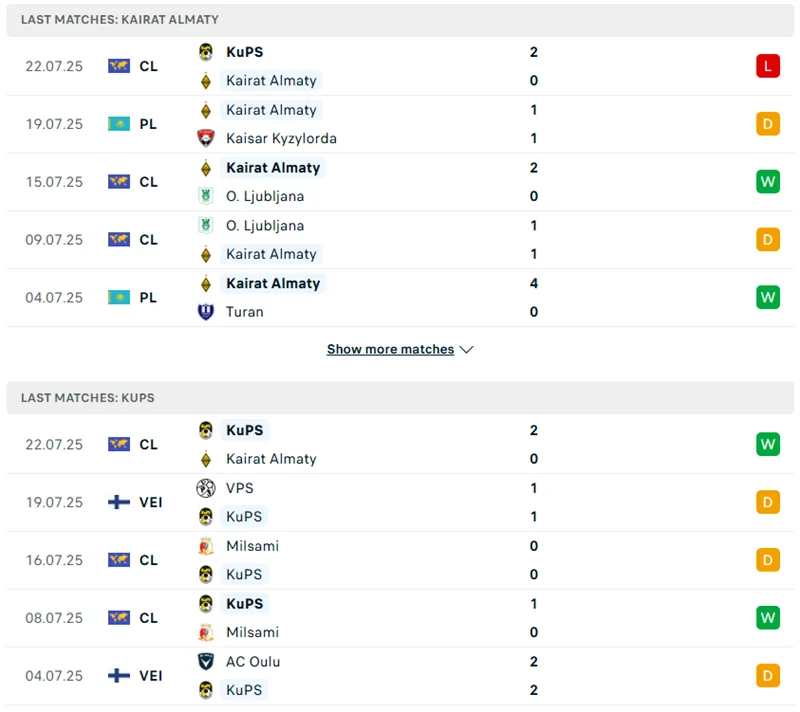The image size is (800, 712).
Task: Click the Turan club crest icon
Action: pos(206,312)
